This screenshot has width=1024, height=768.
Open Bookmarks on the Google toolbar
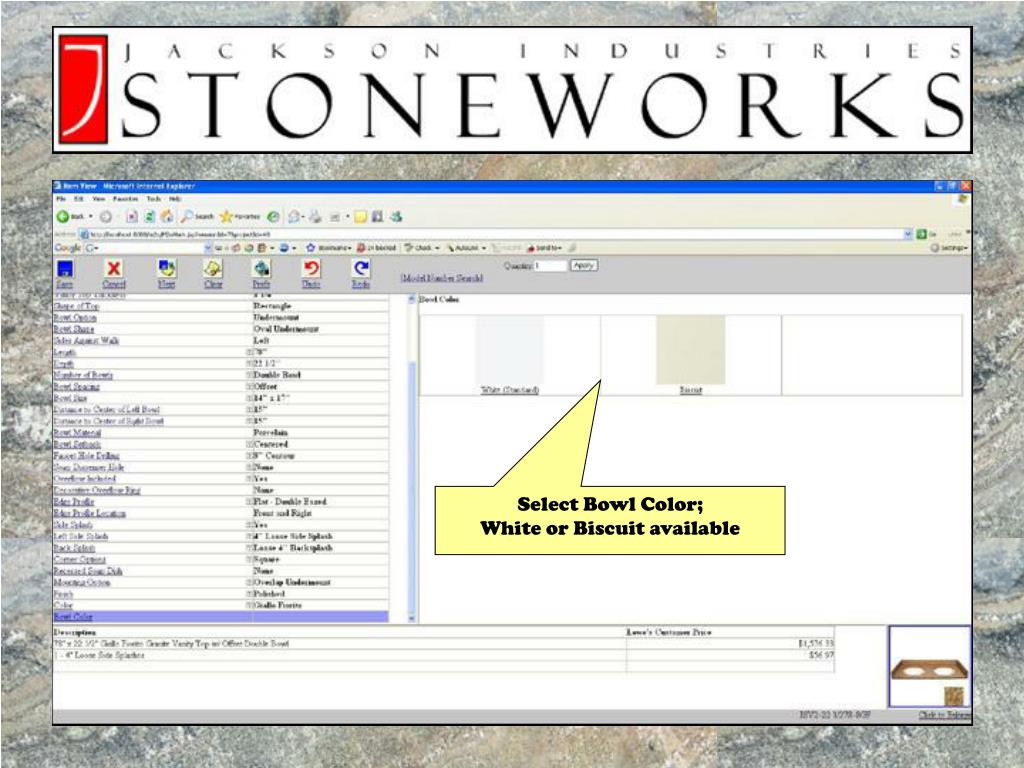pos(328,248)
